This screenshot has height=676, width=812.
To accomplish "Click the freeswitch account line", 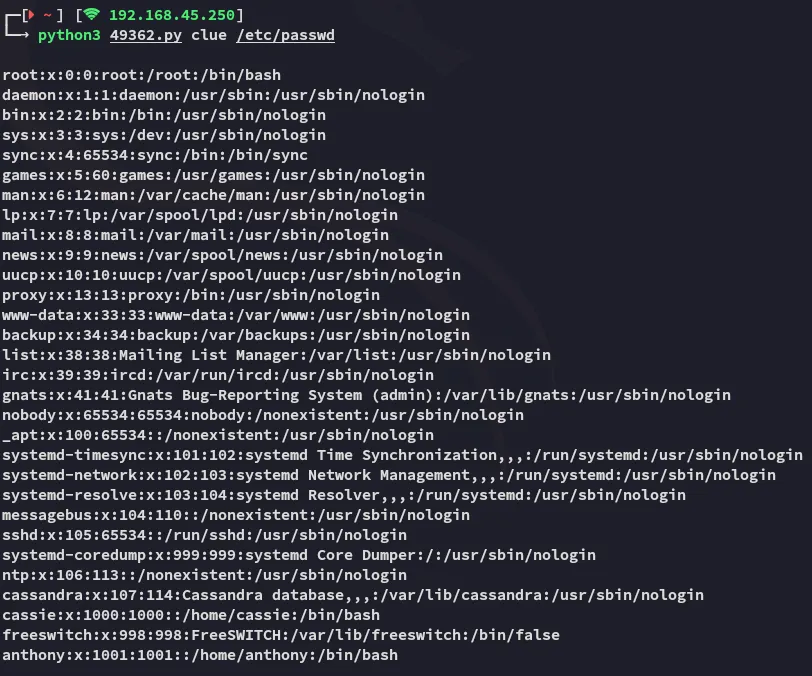I will pyautogui.click(x=280, y=635).
